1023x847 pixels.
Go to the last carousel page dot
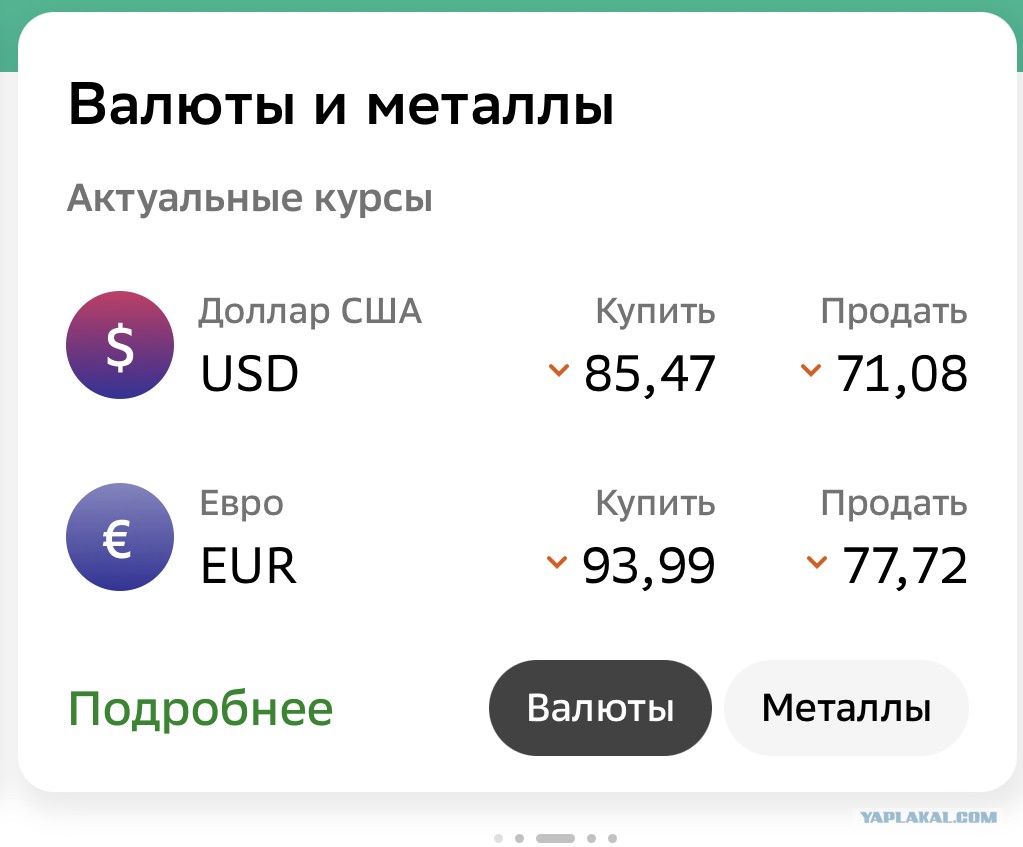coord(612,838)
